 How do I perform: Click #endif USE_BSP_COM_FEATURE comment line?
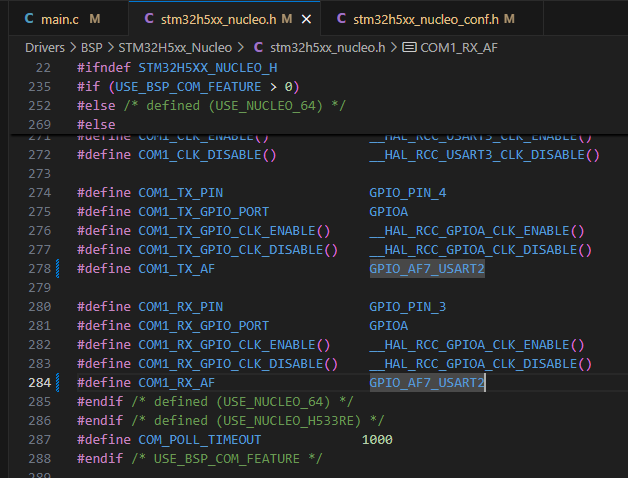click(199, 458)
